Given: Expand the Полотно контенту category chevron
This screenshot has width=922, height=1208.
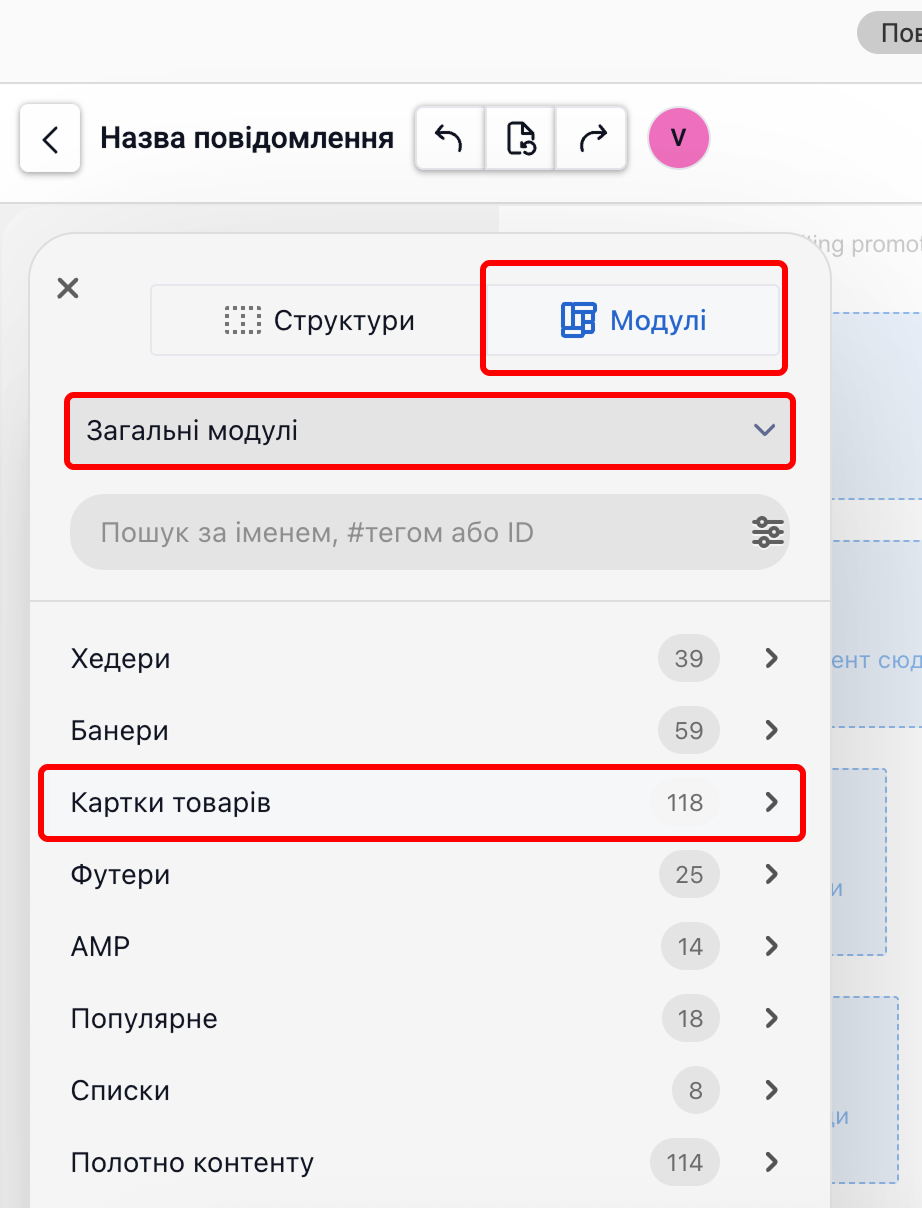Looking at the screenshot, I should click(x=770, y=1162).
